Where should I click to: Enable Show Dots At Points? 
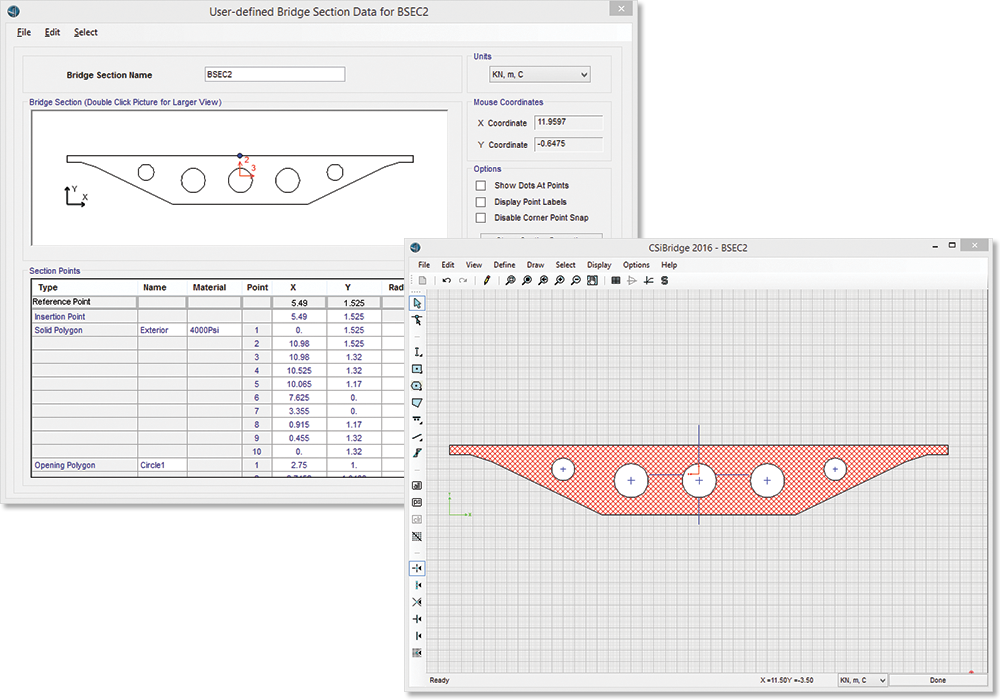[x=481, y=186]
